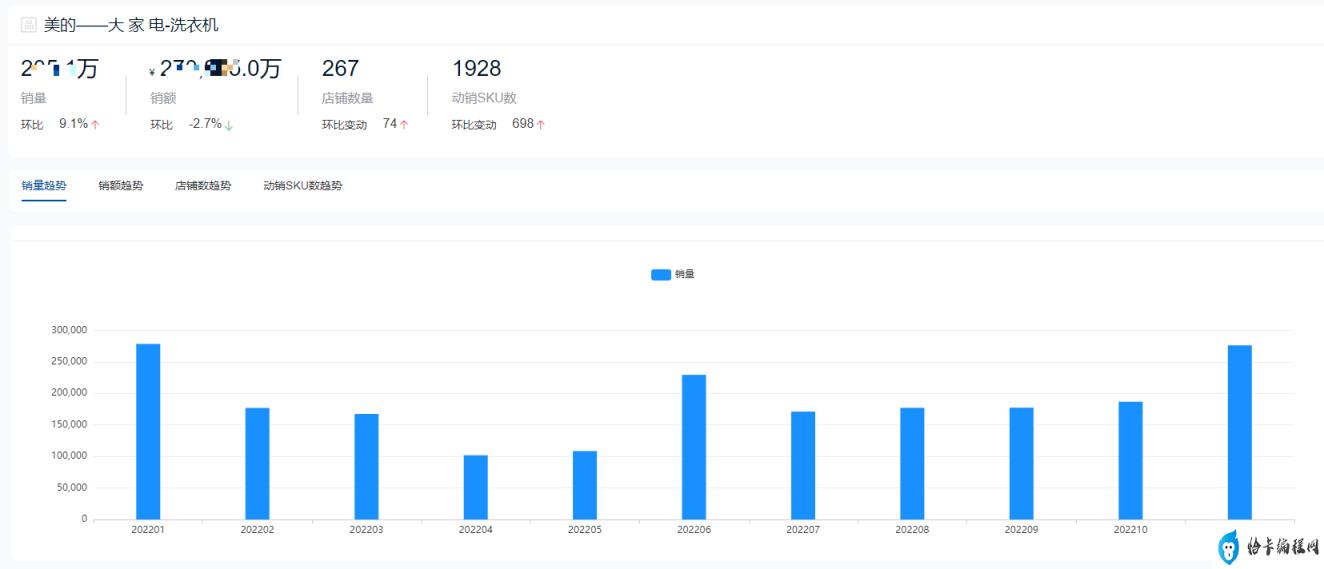The image size is (1324, 569).
Task: Select the 202205 sales bar
Action: [585, 485]
